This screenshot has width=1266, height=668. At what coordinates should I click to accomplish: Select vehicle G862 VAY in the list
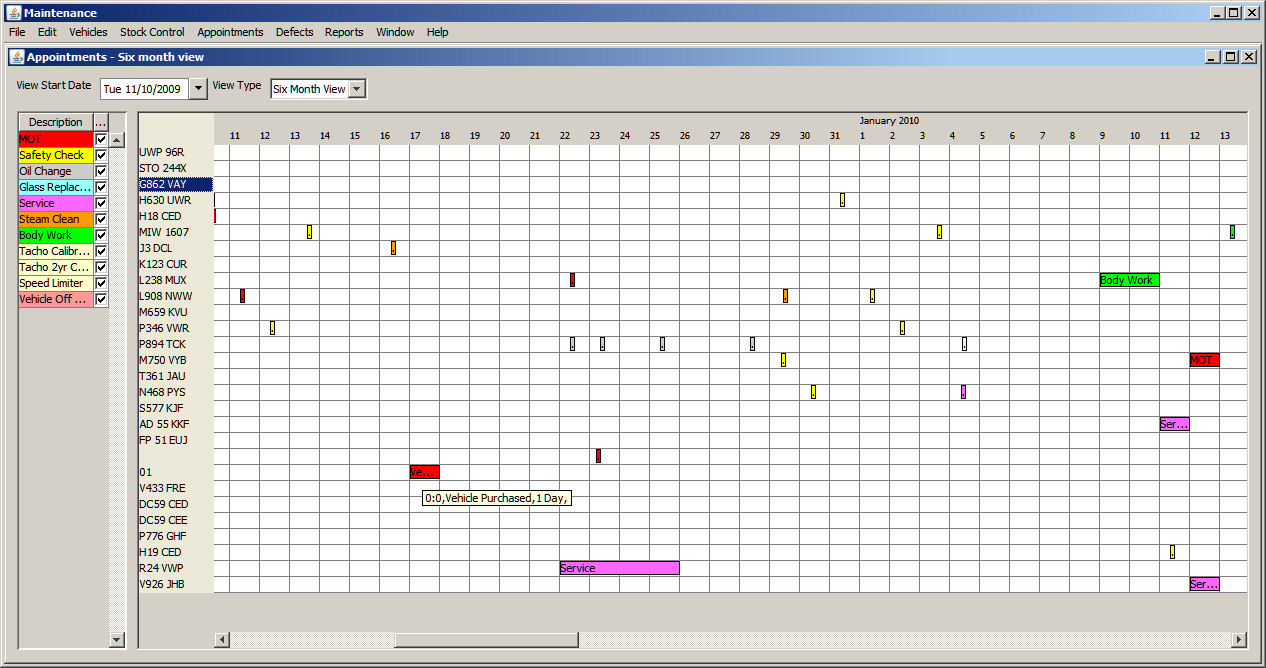coord(175,184)
